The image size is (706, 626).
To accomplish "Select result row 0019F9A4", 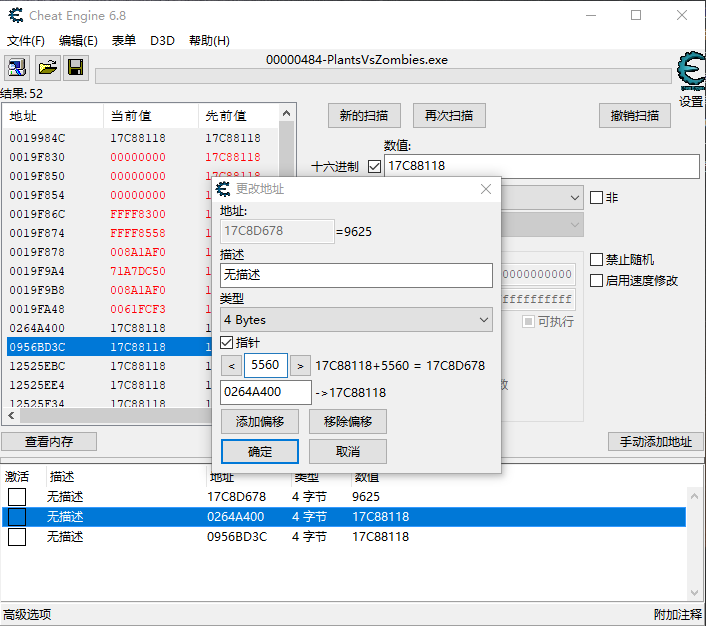I will (109, 271).
